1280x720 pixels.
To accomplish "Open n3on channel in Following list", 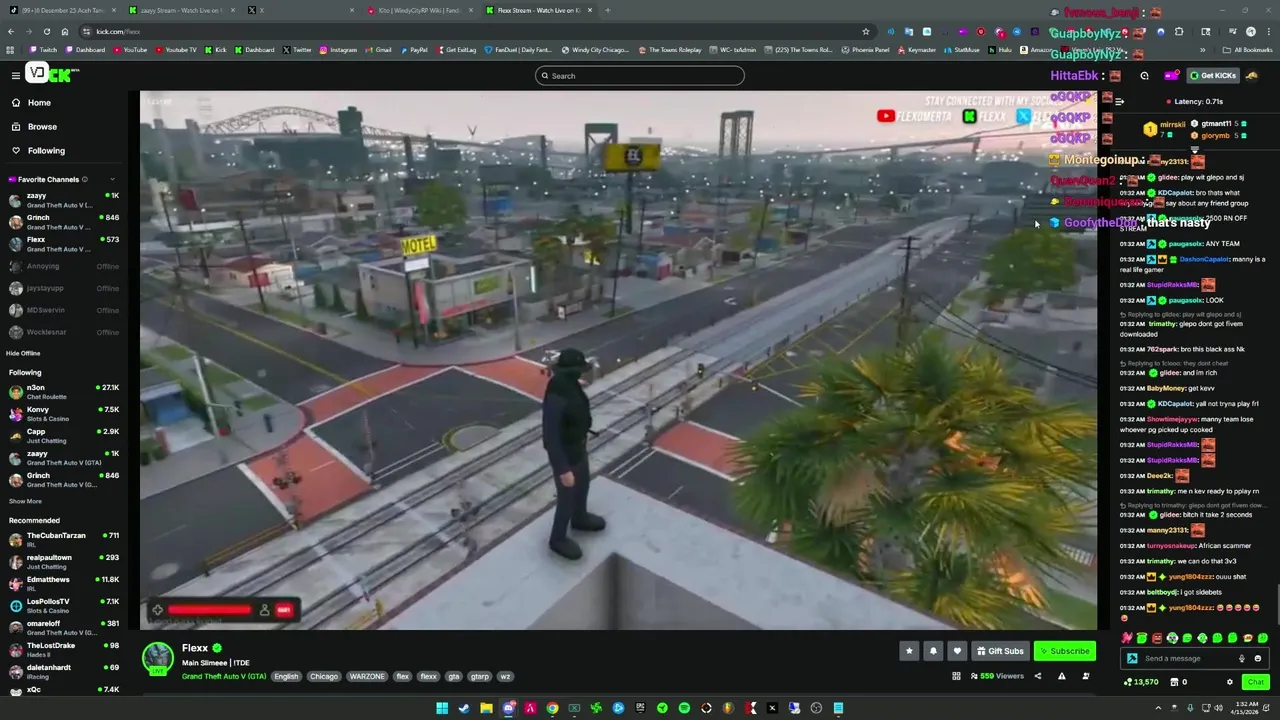I will click(63, 392).
